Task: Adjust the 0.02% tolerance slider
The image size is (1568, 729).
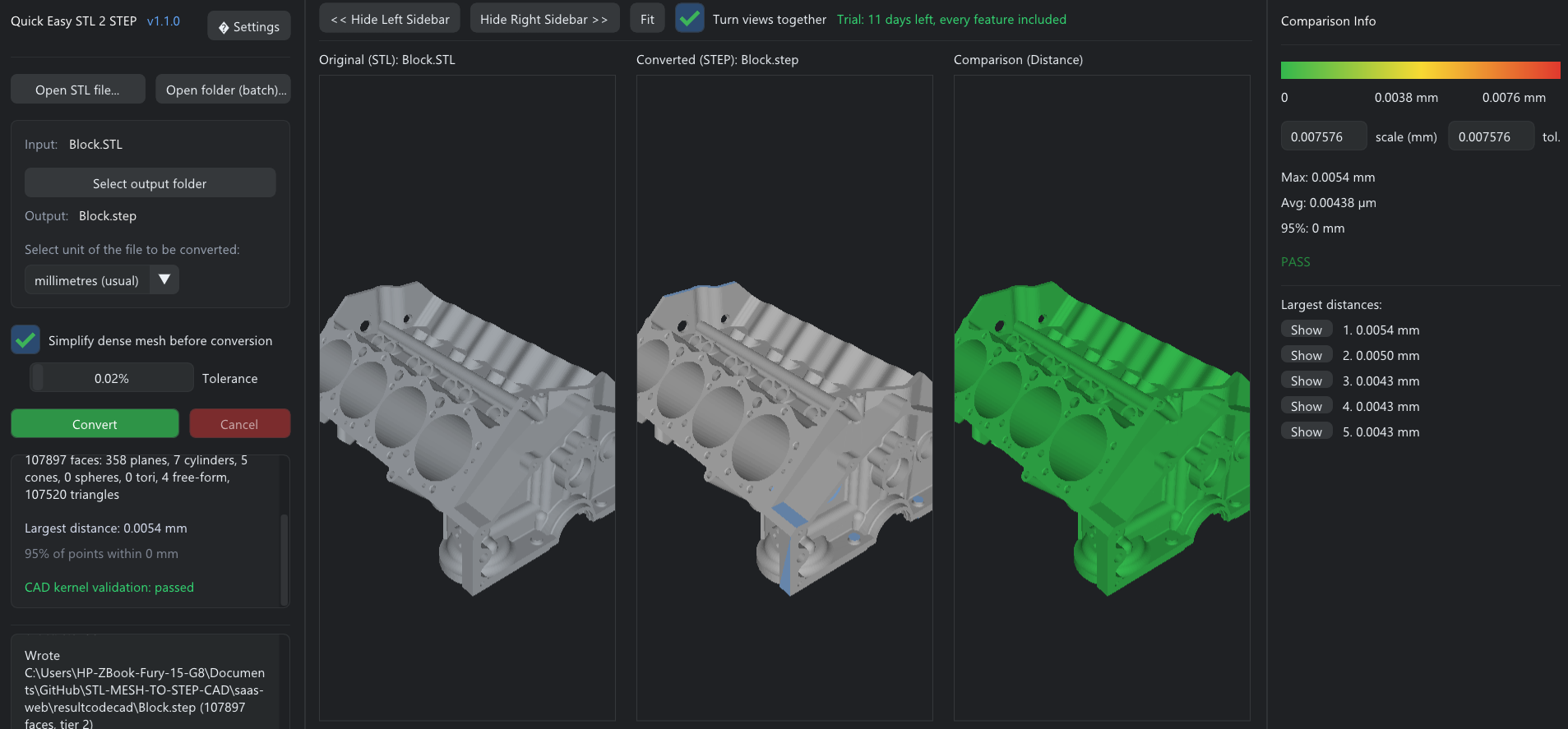Action: point(112,378)
